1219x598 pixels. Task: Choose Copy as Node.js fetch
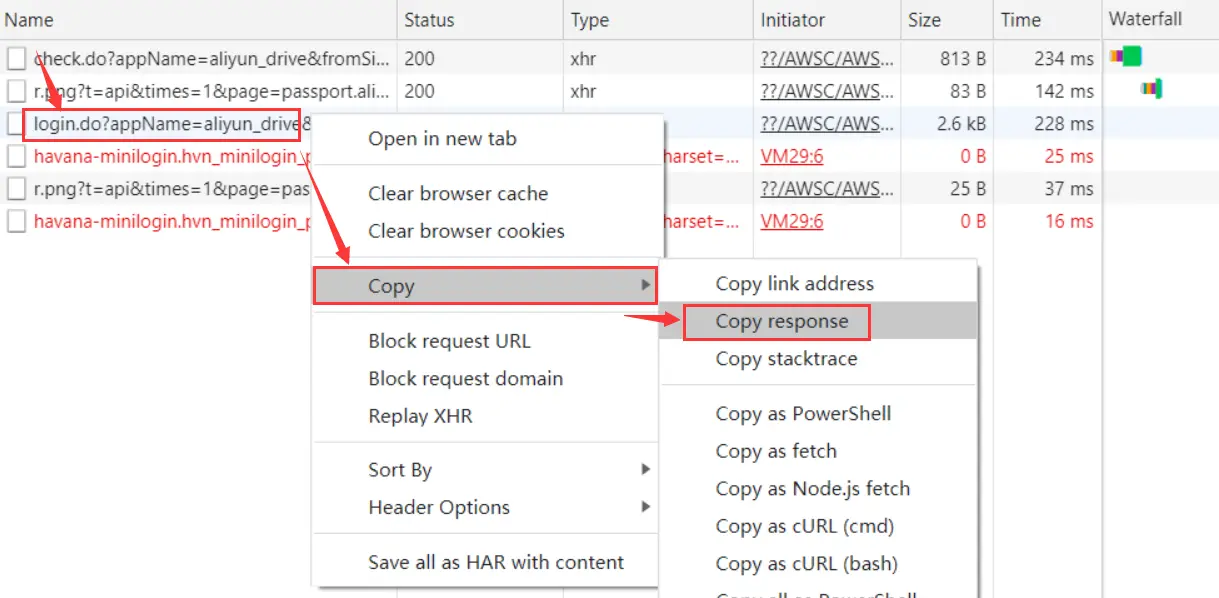coord(812,489)
